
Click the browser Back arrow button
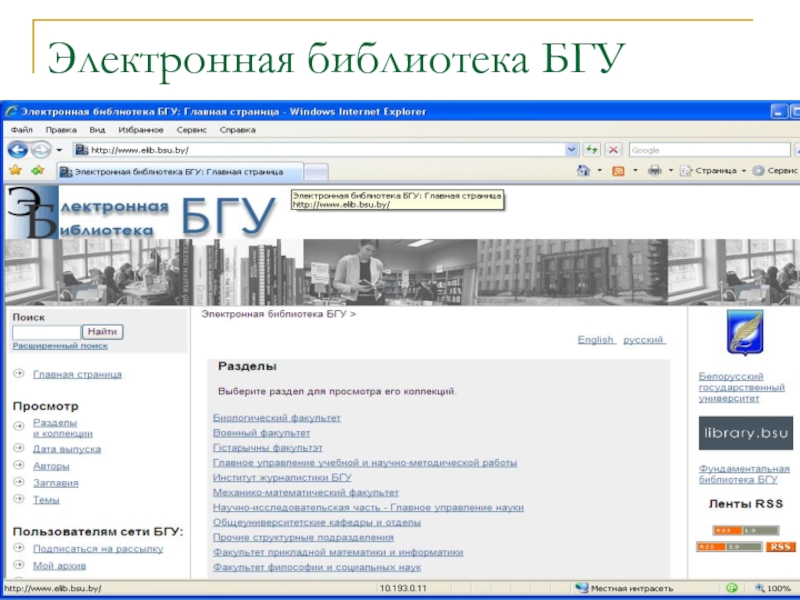18,149
